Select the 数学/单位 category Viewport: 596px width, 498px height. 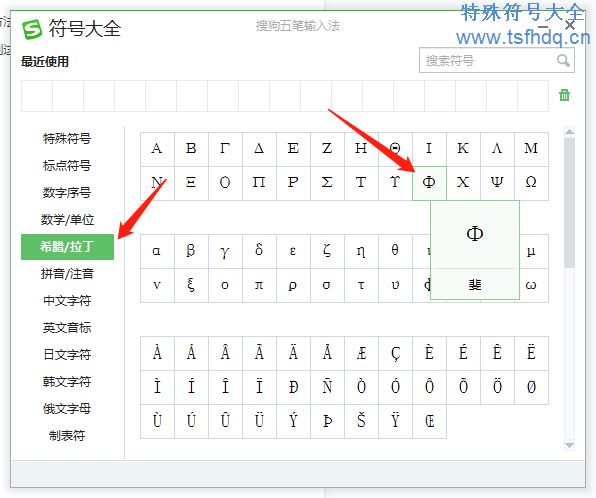coord(67,220)
